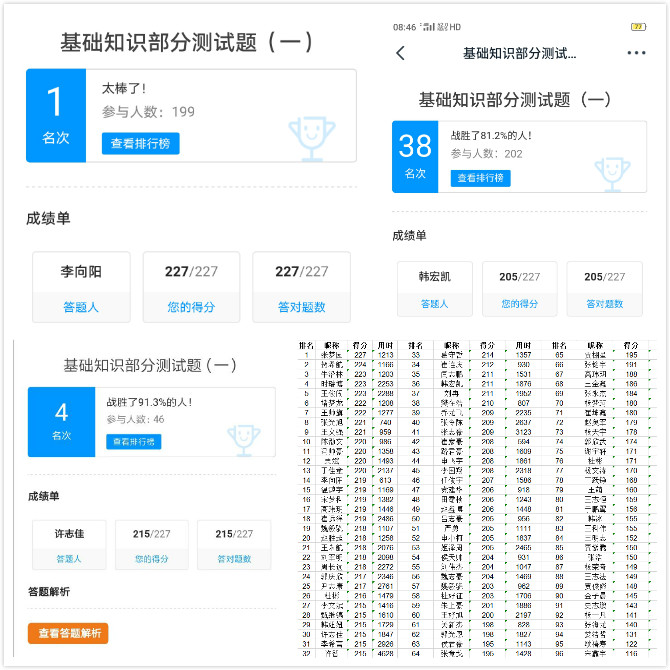
Task: Click the trophy icon in the rank 4 card
Action: (243, 439)
